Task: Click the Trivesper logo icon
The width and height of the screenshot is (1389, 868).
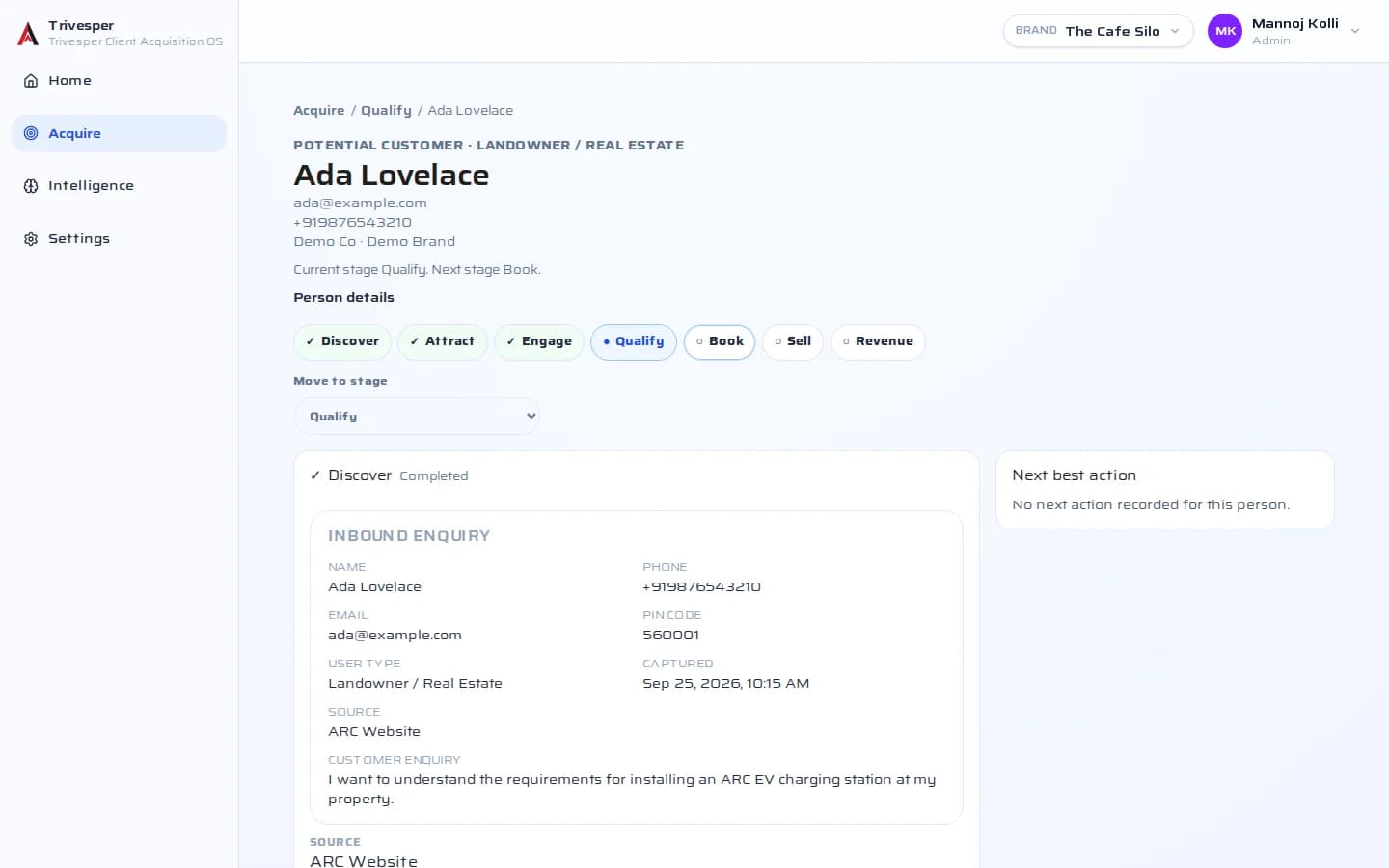Action: [x=28, y=34]
